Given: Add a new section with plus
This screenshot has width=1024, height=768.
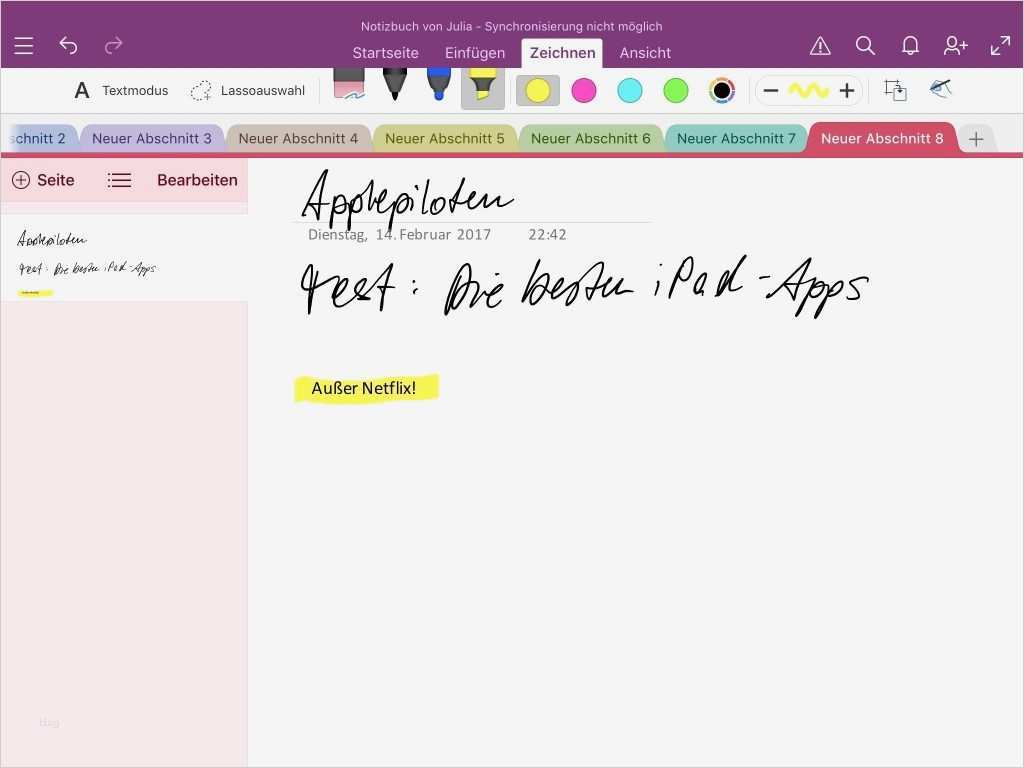Looking at the screenshot, I should (x=976, y=139).
